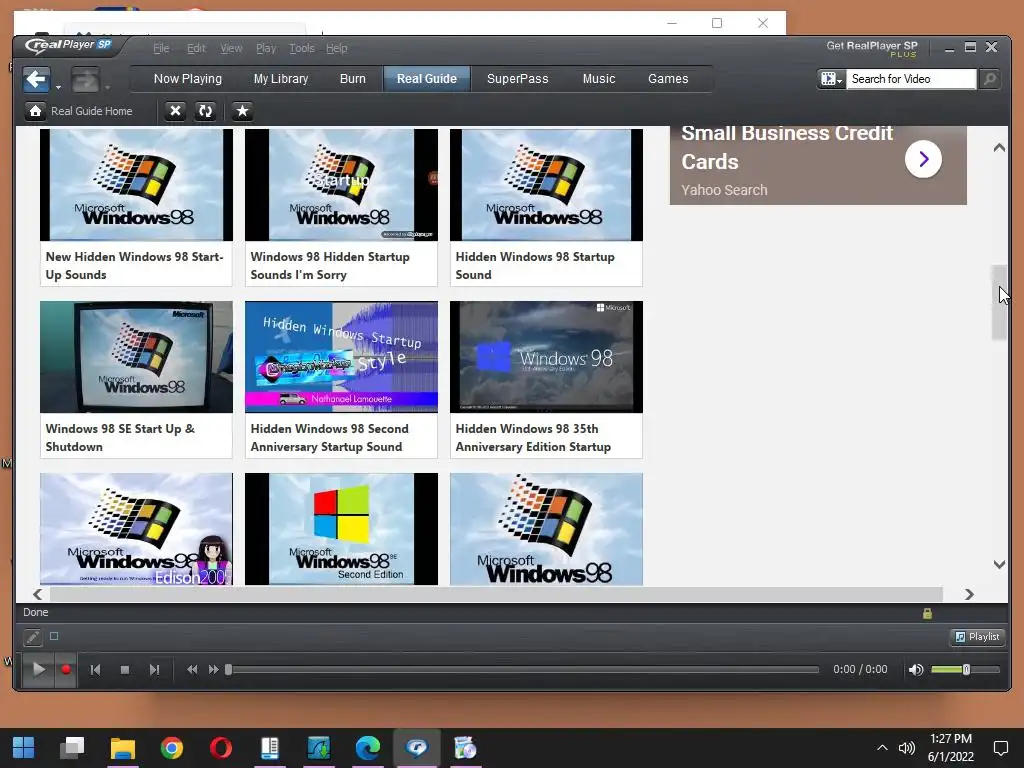The image size is (1024, 768).
Task: Show hidden system tray icons chevron
Action: [x=882, y=748]
